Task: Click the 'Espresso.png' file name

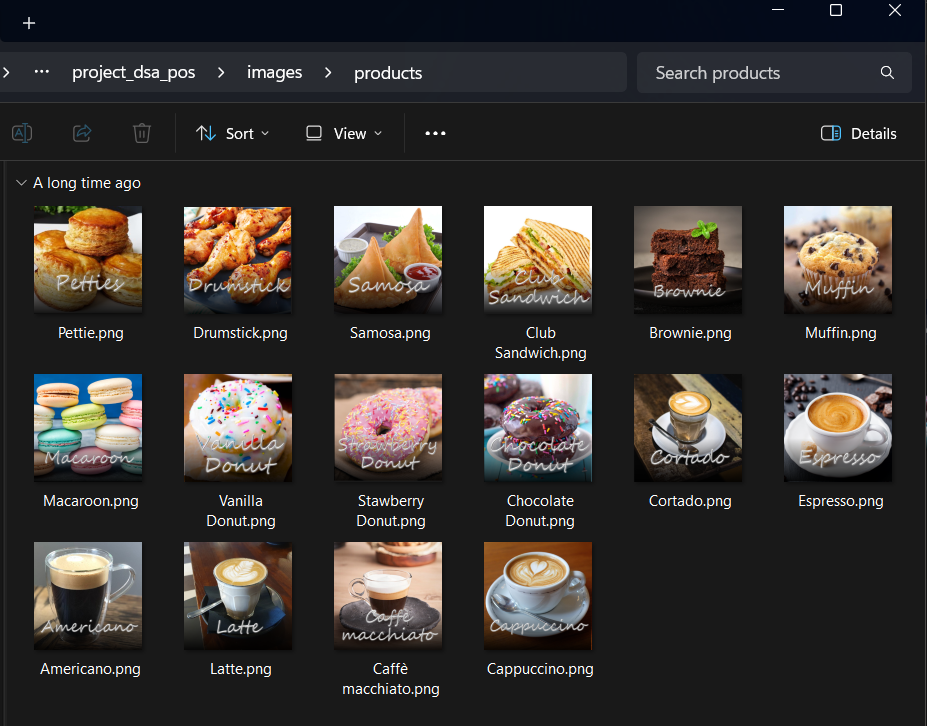Action: pos(840,501)
